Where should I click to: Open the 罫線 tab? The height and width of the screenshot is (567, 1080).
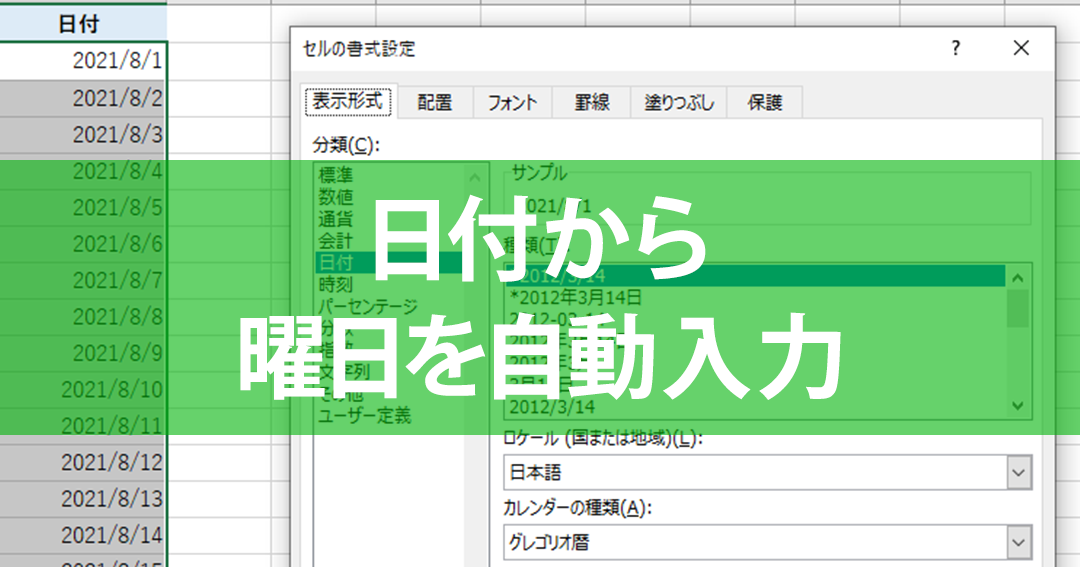(x=592, y=103)
